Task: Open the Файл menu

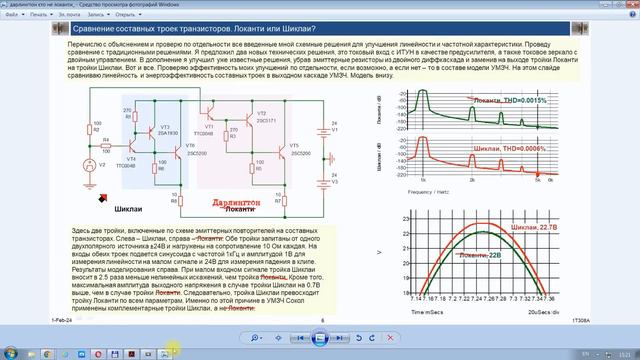Action: [x=15, y=14]
